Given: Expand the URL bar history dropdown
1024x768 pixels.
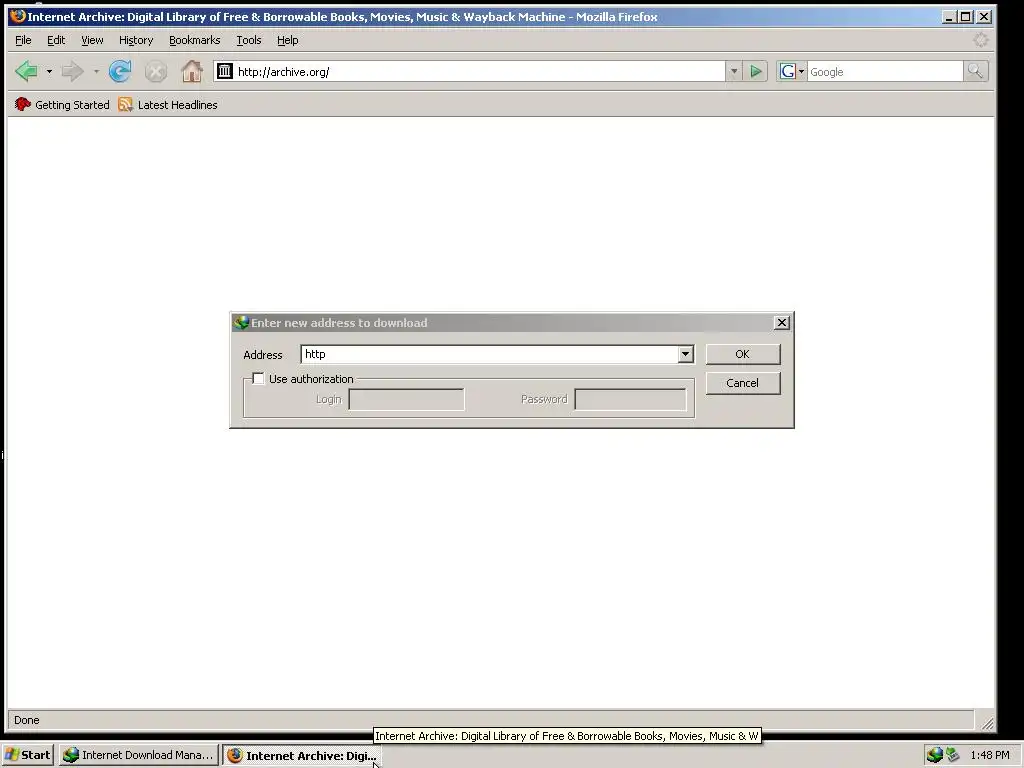Looking at the screenshot, I should pos(733,71).
